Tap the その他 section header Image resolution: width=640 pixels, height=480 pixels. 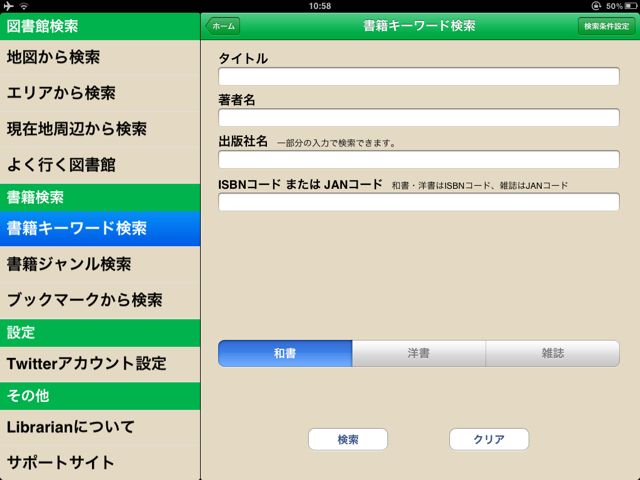point(100,396)
